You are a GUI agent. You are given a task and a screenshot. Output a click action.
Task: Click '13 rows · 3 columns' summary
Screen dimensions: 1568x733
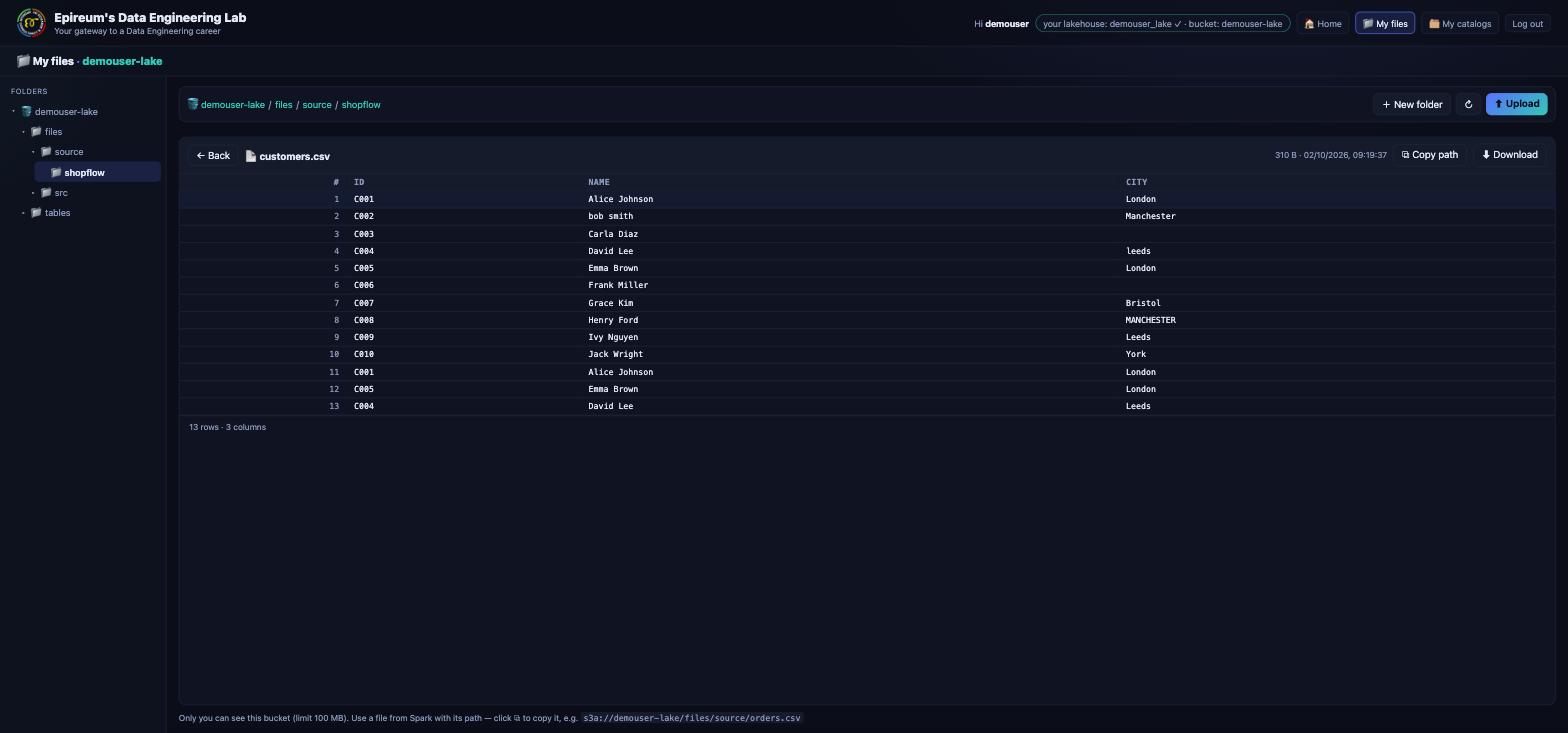[x=227, y=427]
